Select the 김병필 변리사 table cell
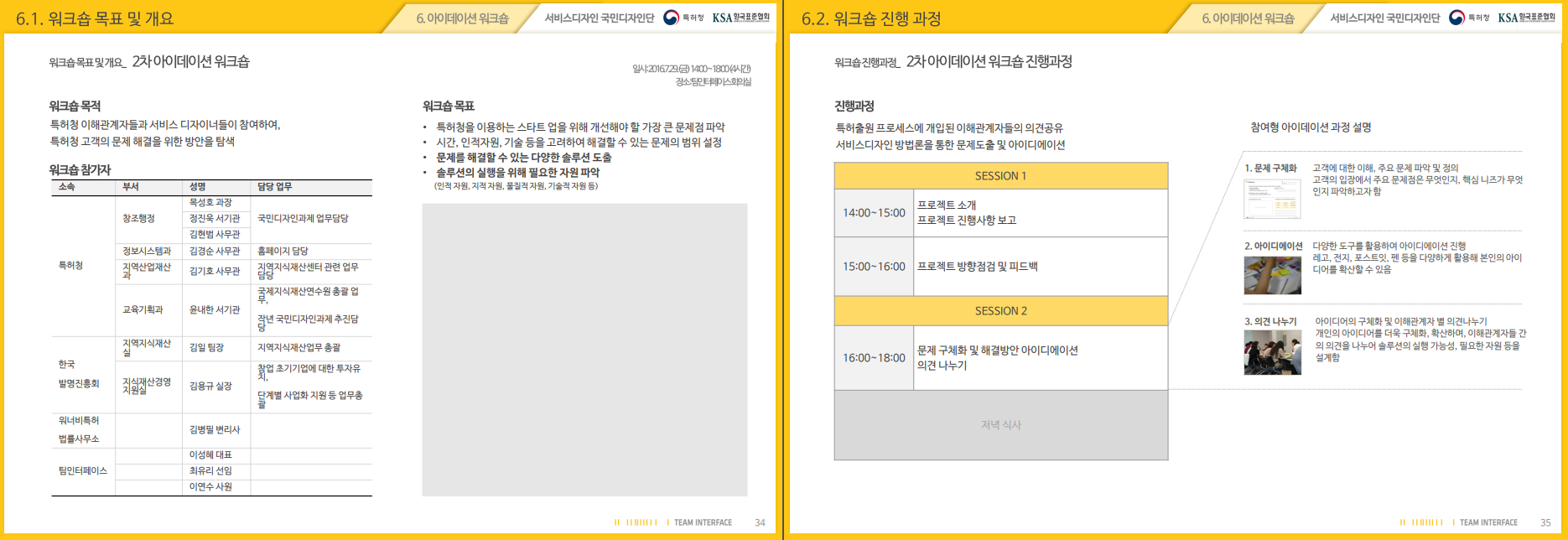The height and width of the screenshot is (540, 1568). [215, 429]
